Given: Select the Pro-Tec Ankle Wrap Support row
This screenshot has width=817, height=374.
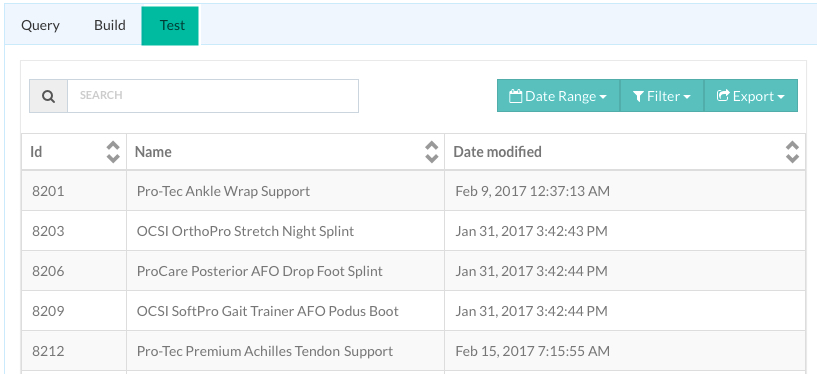Looking at the screenshot, I should tap(413, 191).
